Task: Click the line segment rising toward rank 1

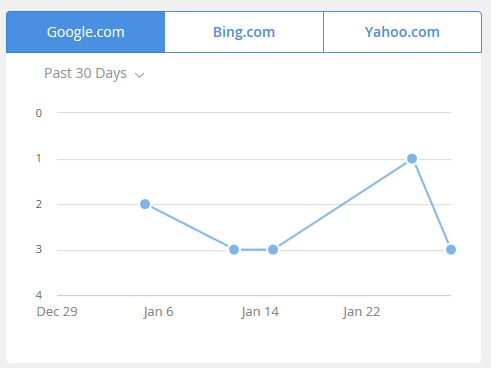Action: point(342,204)
